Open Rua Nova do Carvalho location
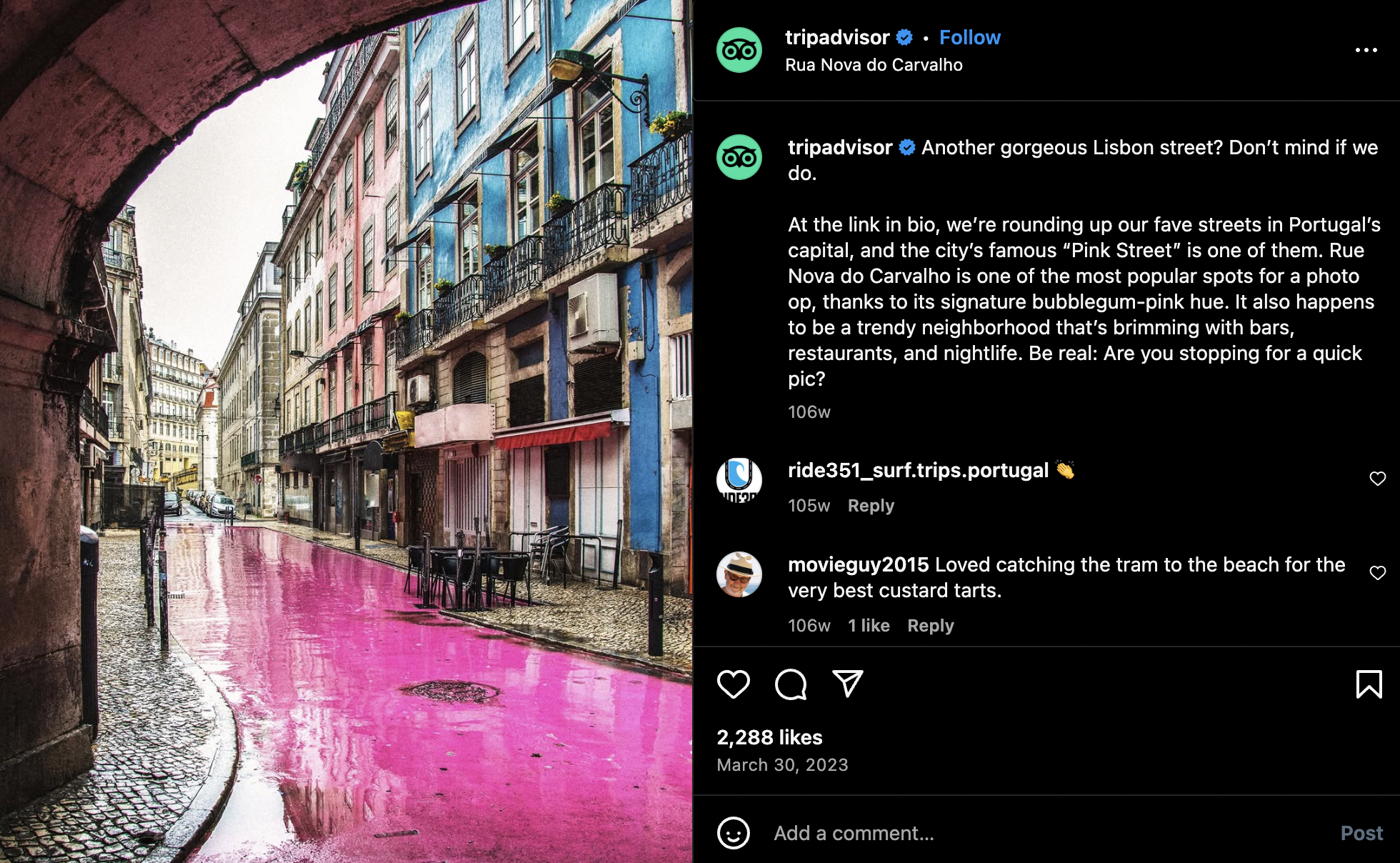Screen dimensions: 1400x863 pyautogui.click(x=874, y=65)
